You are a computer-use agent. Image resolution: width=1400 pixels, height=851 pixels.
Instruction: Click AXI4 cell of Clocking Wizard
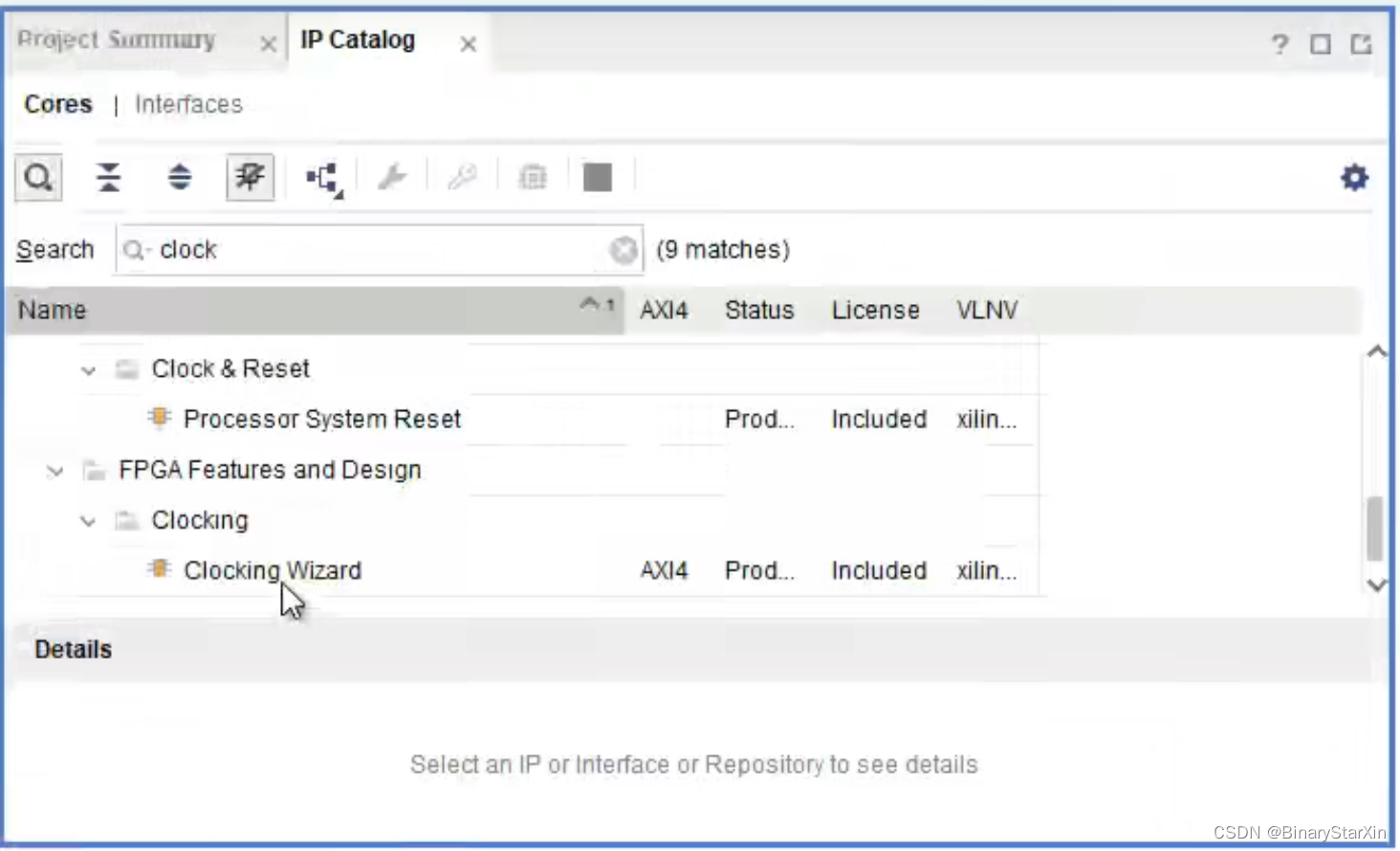coord(664,571)
